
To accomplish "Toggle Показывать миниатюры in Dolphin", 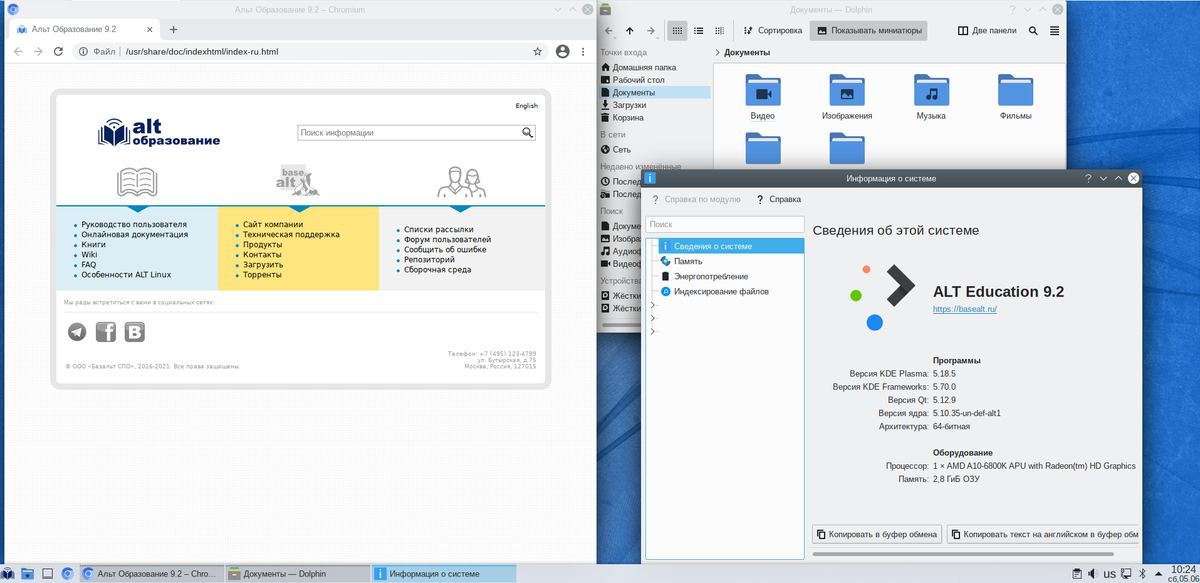I will [x=869, y=31].
